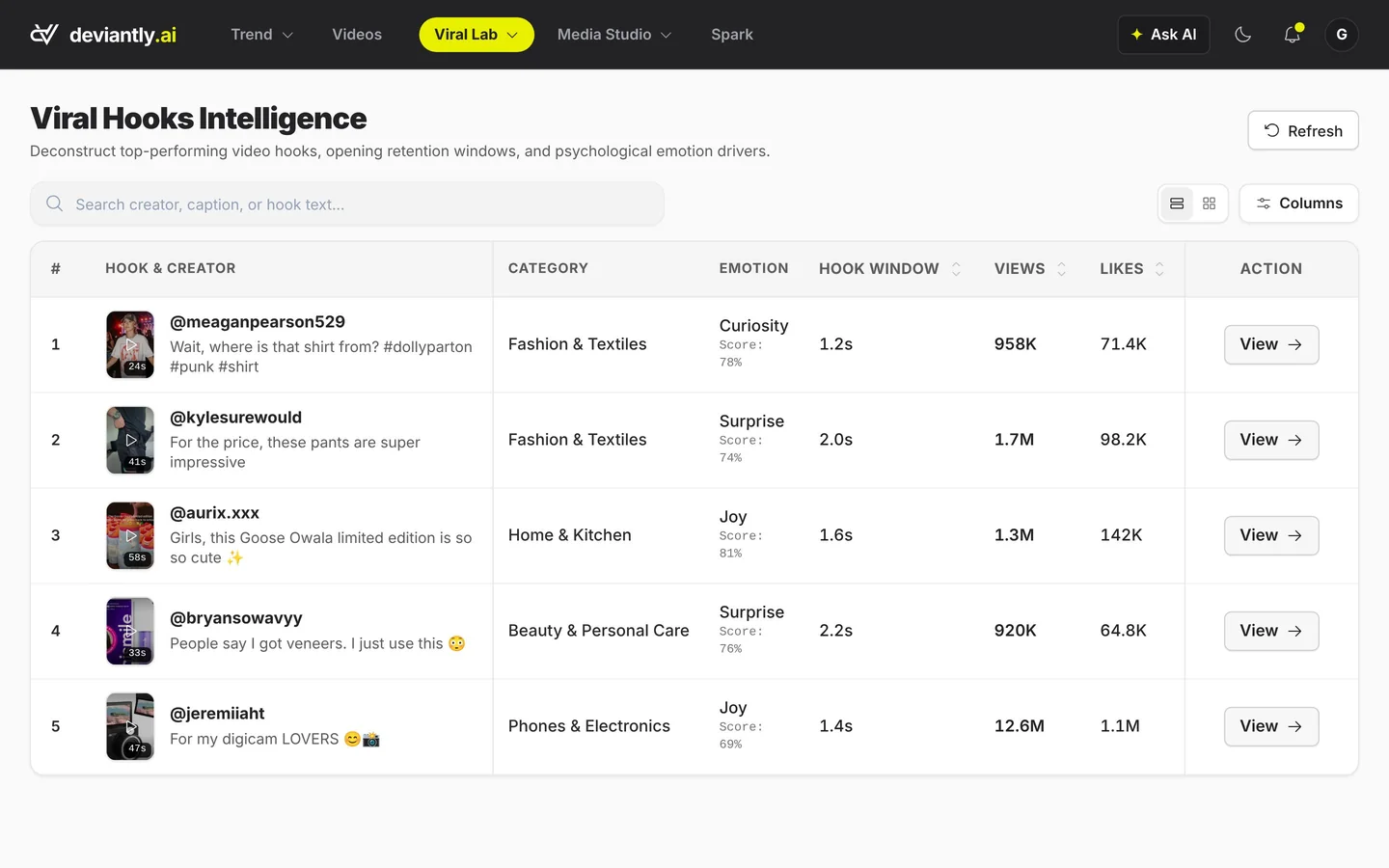
Task: Open the Spark page
Action: pyautogui.click(x=732, y=35)
